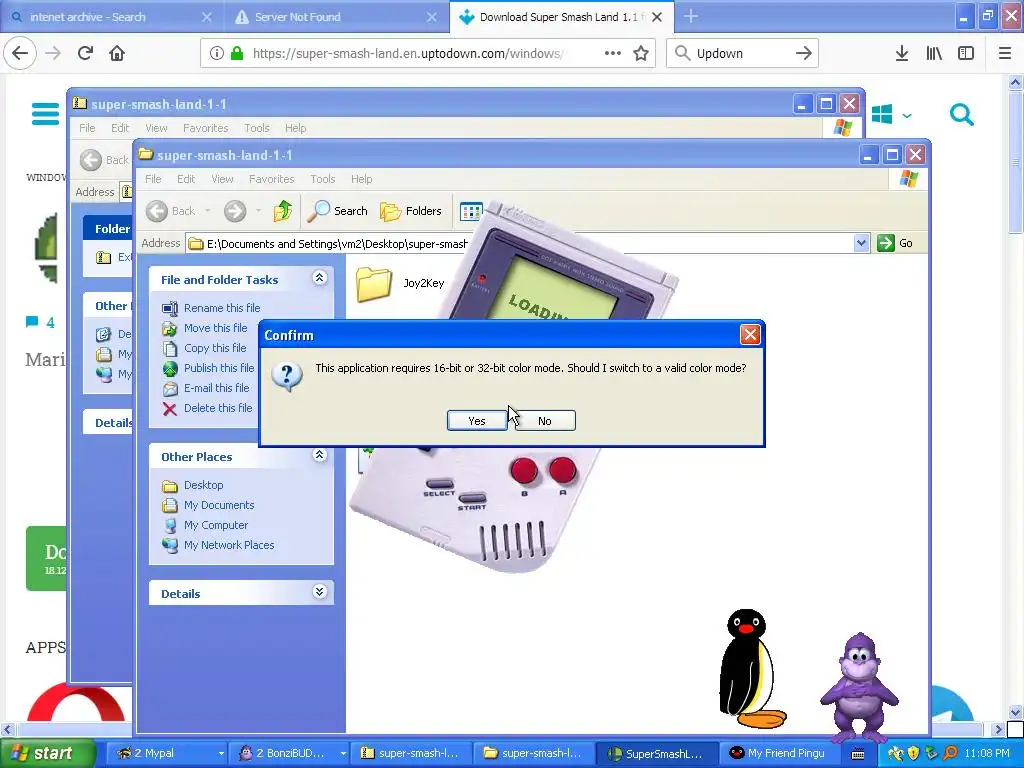The width and height of the screenshot is (1024, 768).
Task: Open the browser hamburger menu
Action: tap(1004, 54)
